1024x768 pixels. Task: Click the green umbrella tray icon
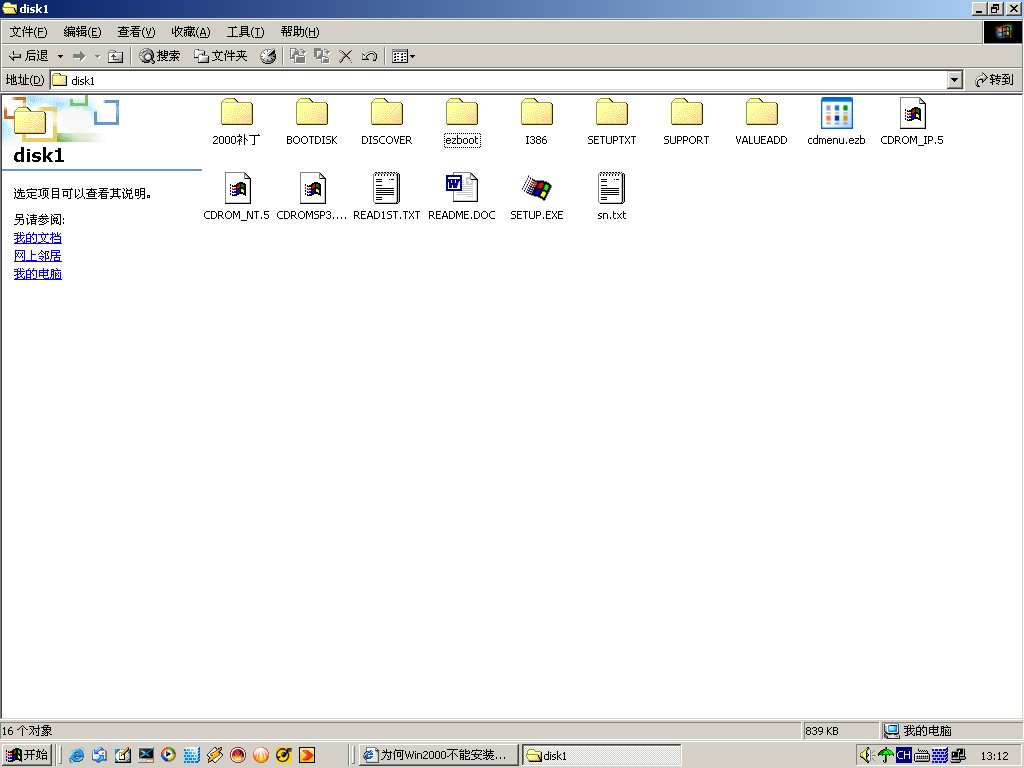tap(886, 756)
